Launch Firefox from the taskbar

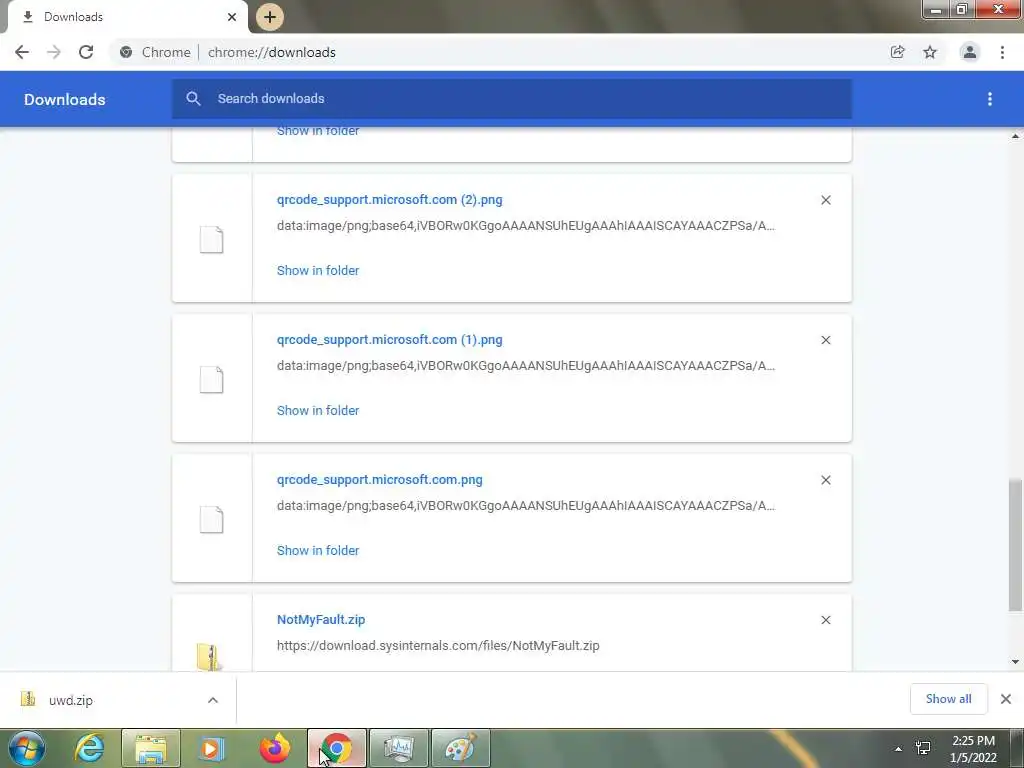pos(274,748)
